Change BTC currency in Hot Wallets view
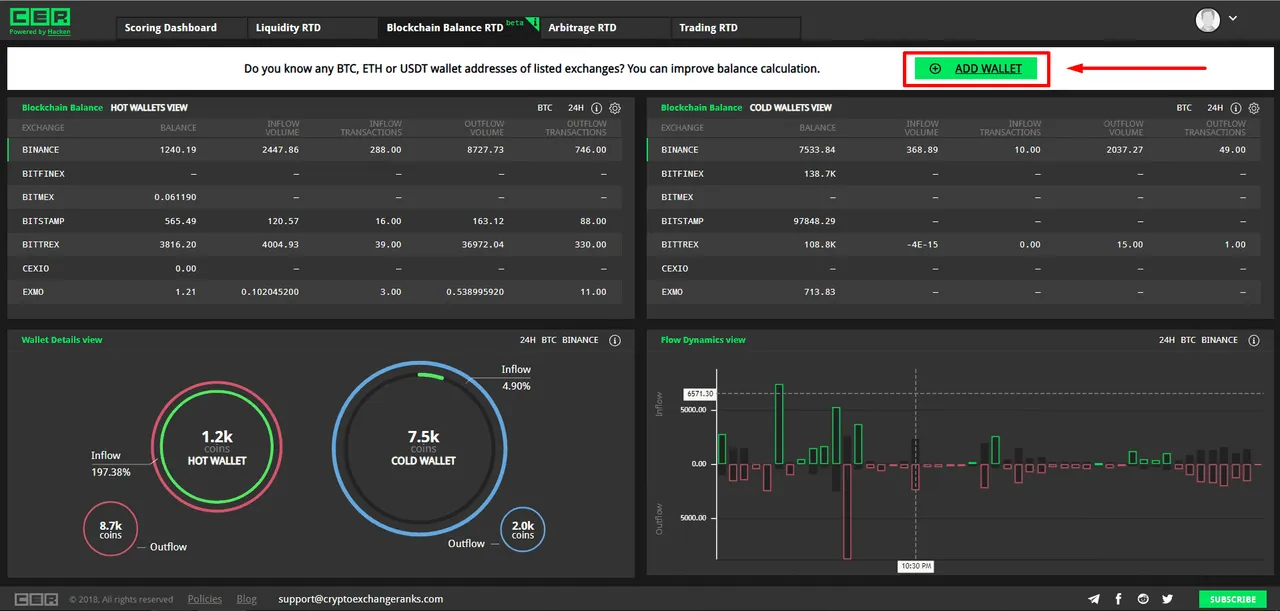Image resolution: width=1280 pixels, height=611 pixels. pos(545,108)
